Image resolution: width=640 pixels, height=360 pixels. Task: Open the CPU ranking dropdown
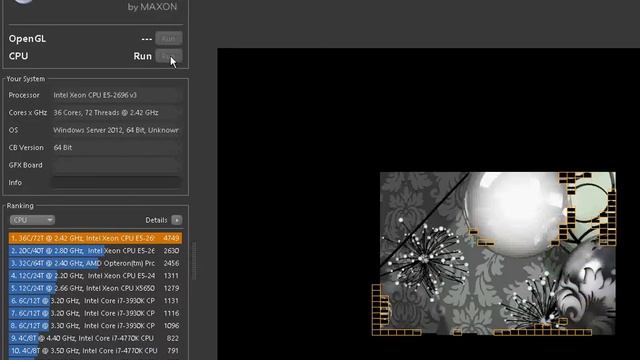32,220
